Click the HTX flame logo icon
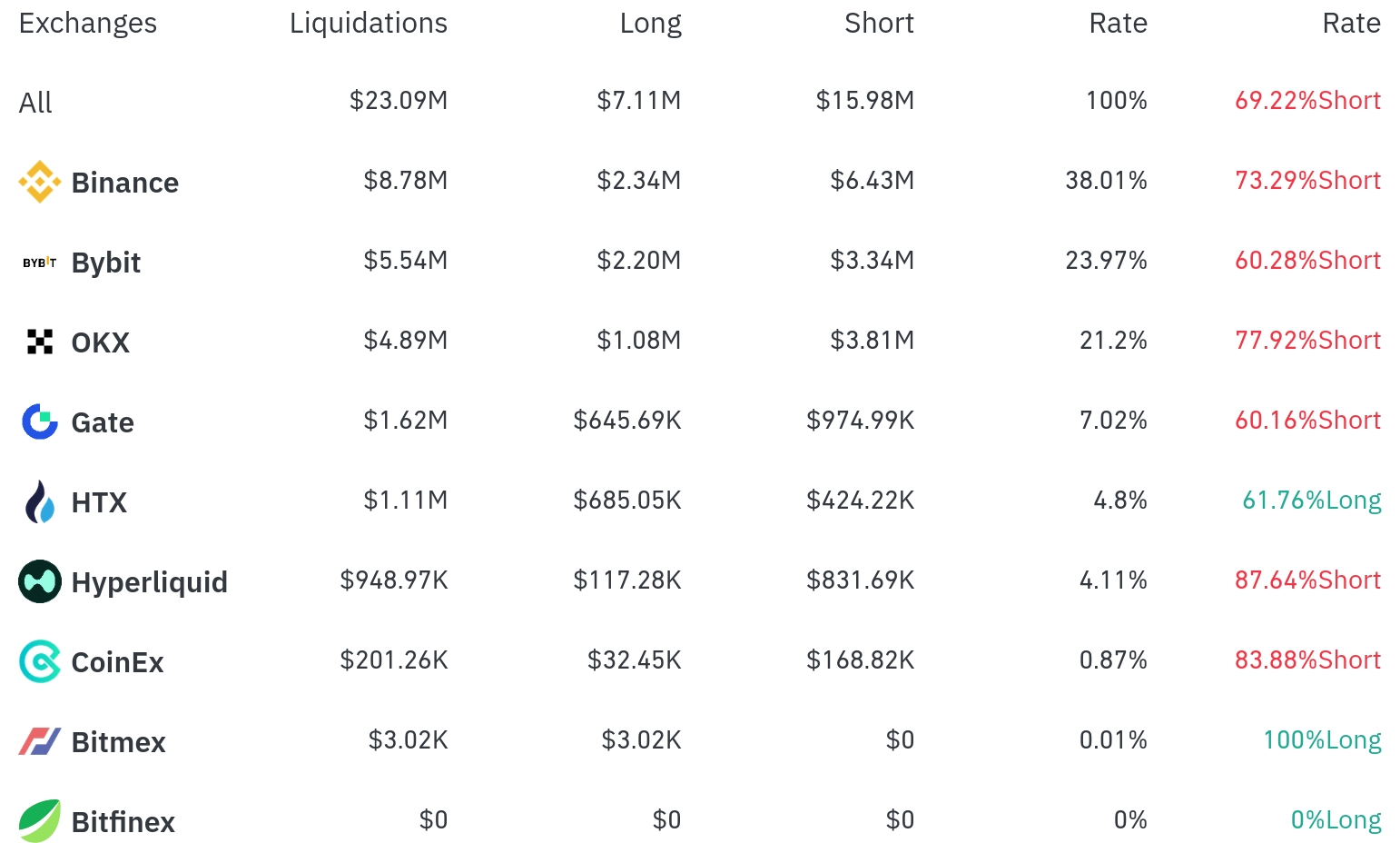 coord(40,501)
